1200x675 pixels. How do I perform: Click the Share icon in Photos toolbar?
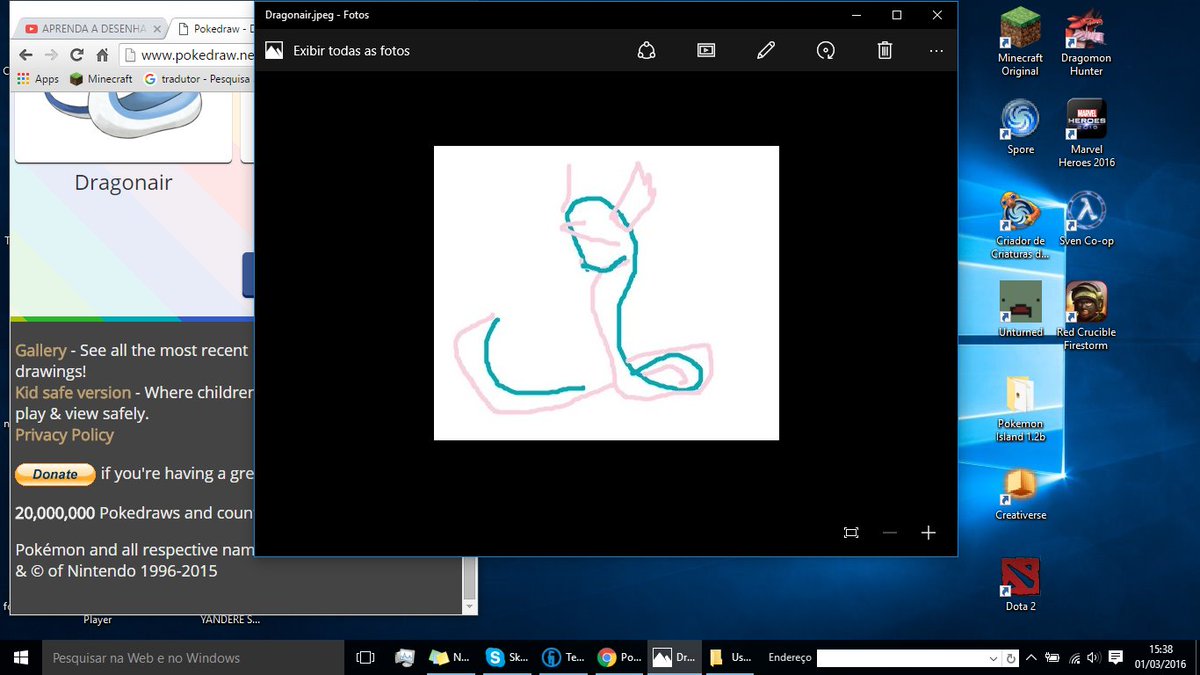tap(647, 51)
